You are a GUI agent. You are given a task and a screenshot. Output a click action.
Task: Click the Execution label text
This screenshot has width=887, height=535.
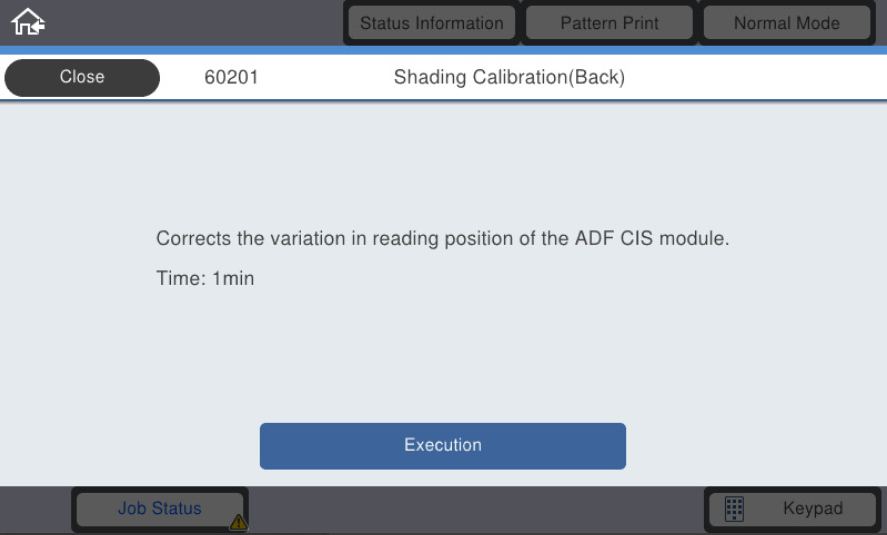443,445
